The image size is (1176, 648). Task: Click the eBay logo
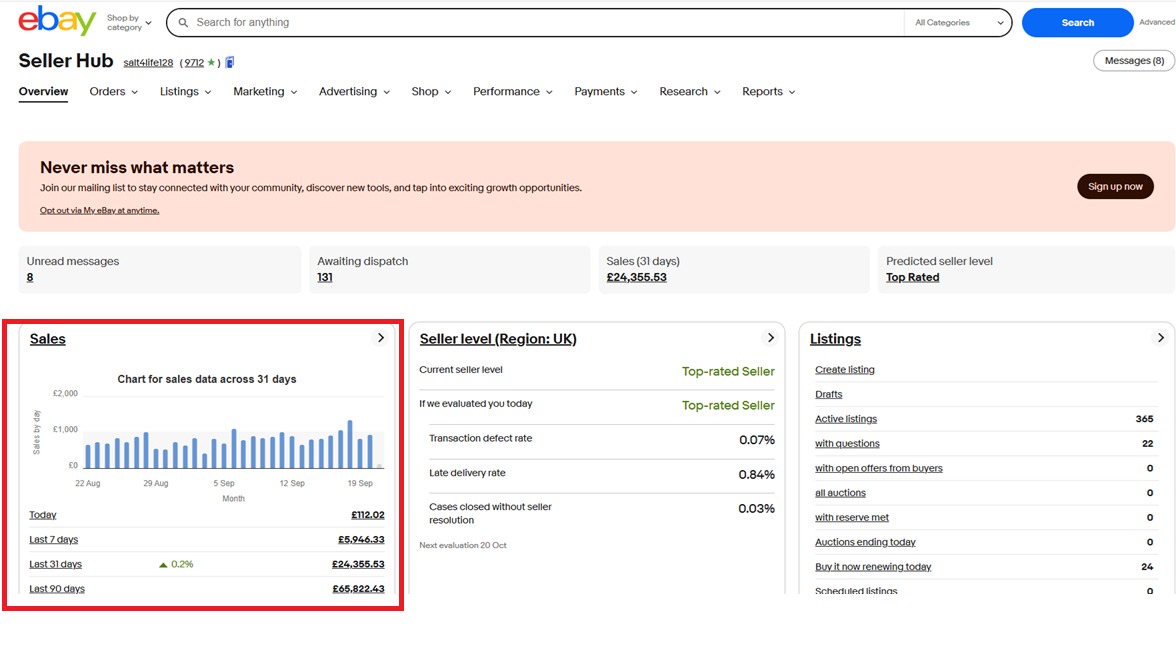(57, 21)
